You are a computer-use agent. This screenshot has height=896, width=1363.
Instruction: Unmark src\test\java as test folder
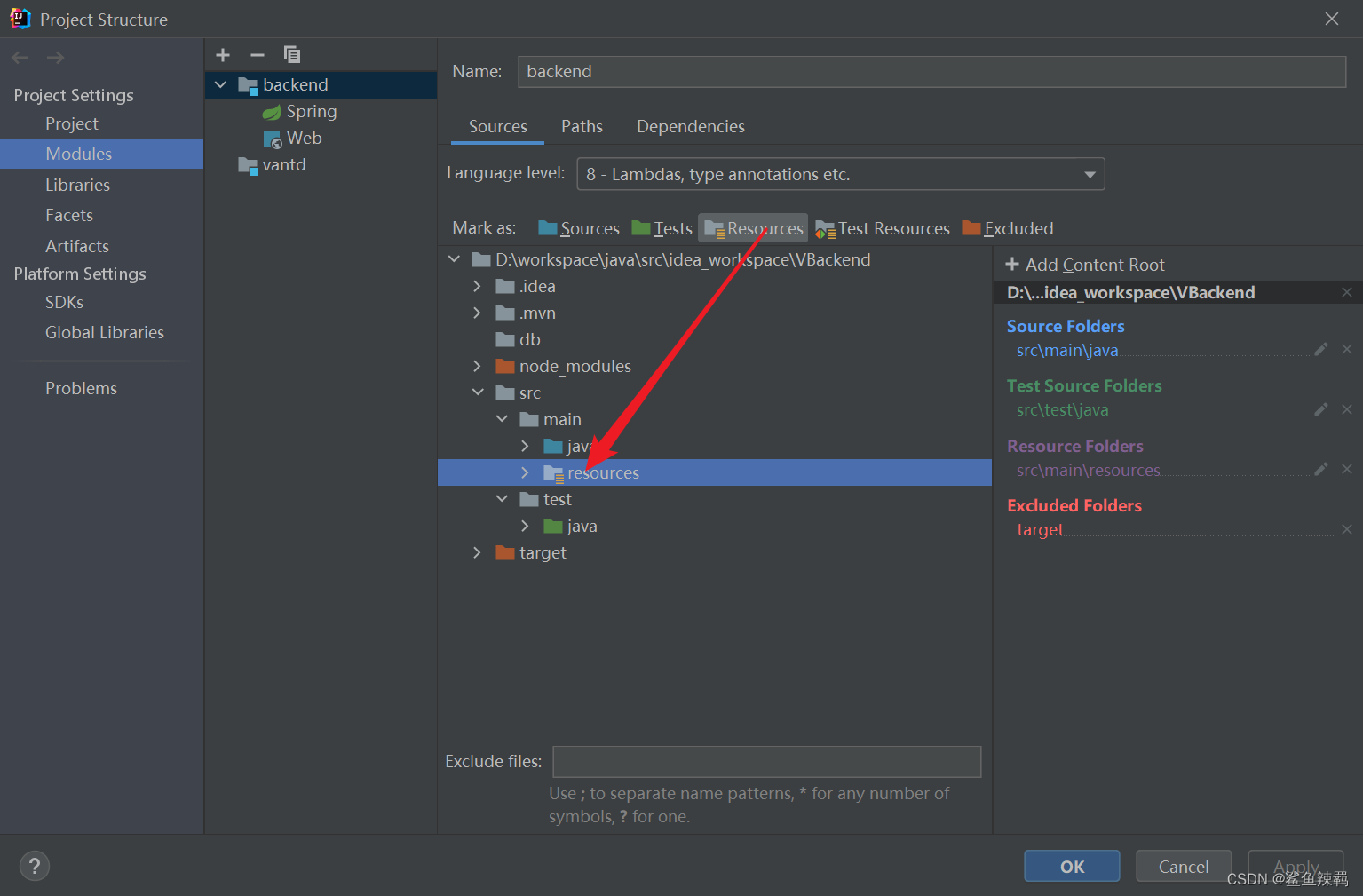tap(1347, 409)
